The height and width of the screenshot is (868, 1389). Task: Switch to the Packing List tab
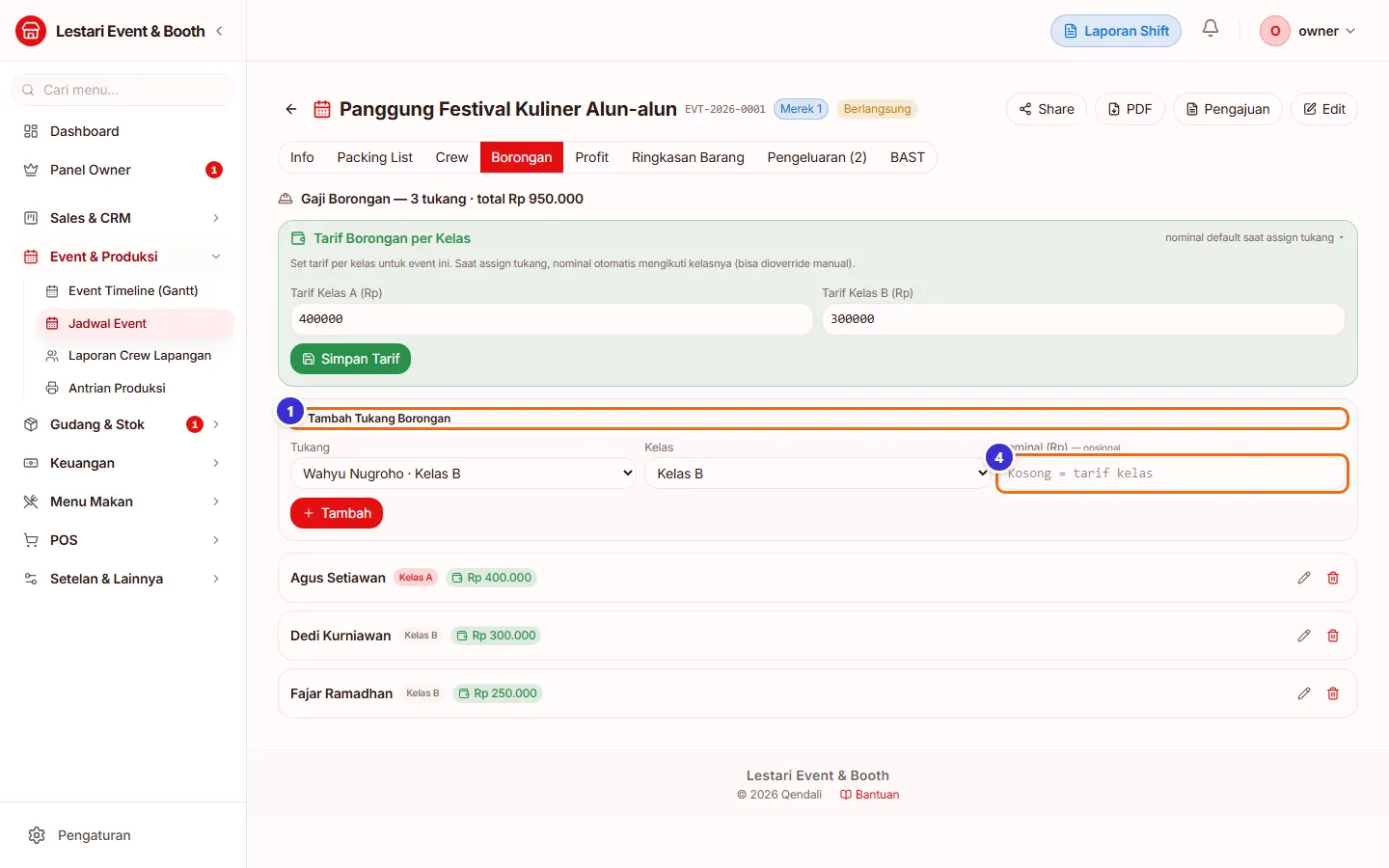(x=374, y=157)
